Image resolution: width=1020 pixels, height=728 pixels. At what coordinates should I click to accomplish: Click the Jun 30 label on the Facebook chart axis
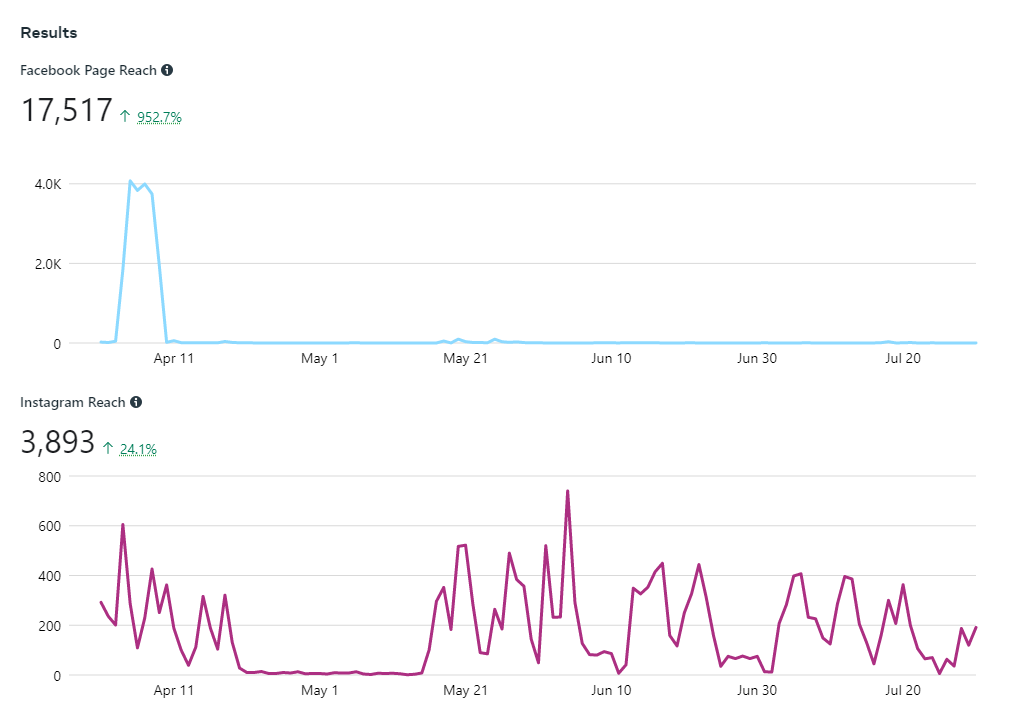pyautogui.click(x=757, y=358)
